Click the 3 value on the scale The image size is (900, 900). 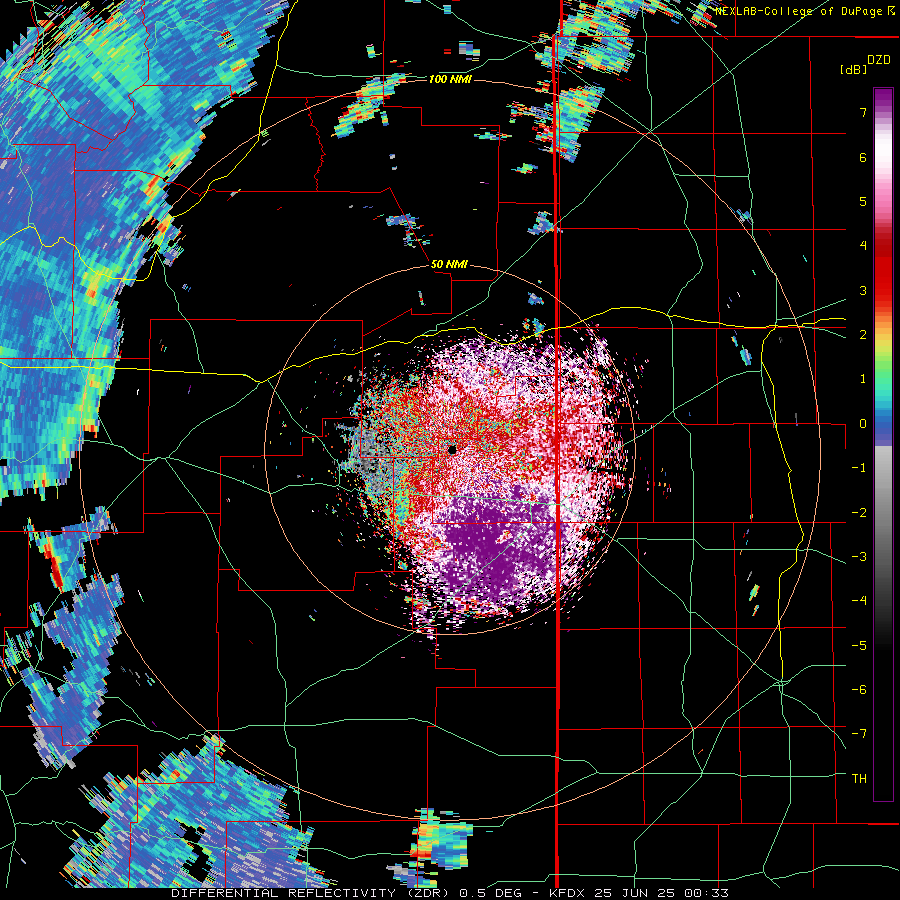(x=863, y=290)
